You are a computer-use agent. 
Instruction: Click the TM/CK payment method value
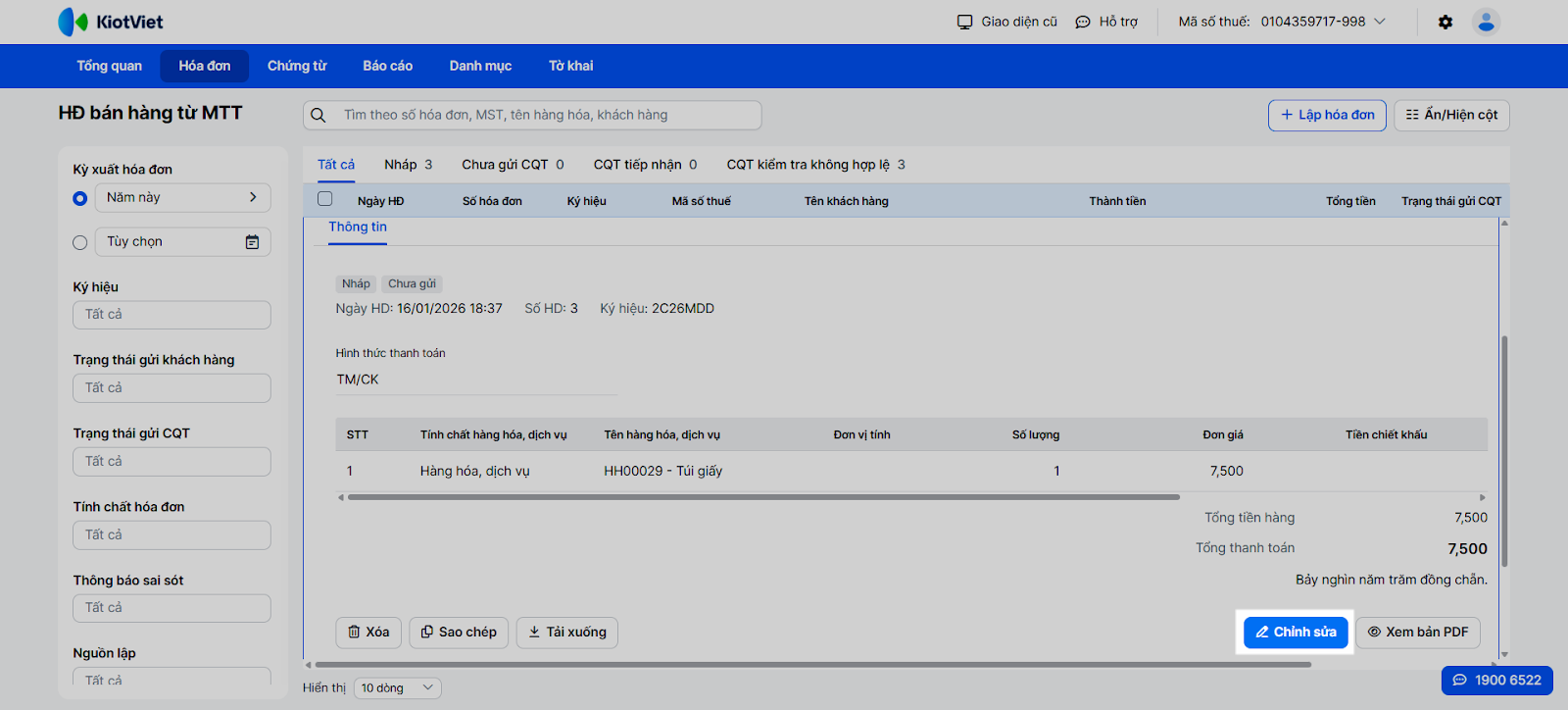click(358, 380)
